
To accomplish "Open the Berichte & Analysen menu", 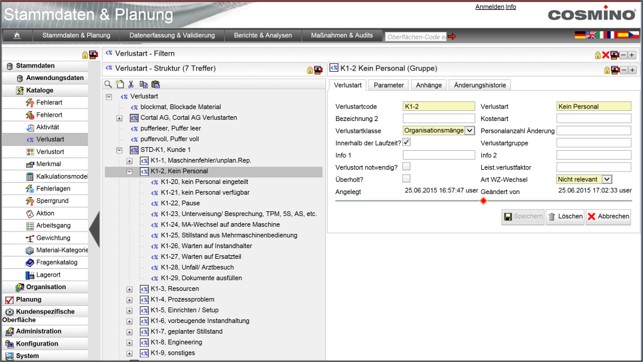I will click(263, 36).
